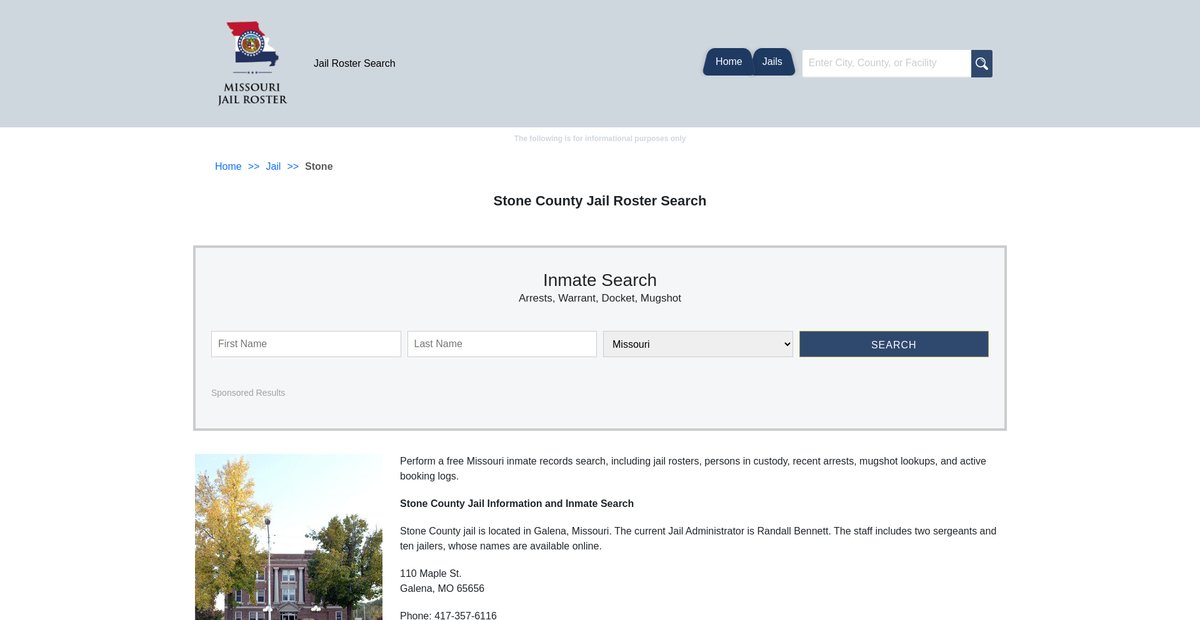This screenshot has width=1200, height=620.
Task: Open the Missouri state dropdown
Action: pos(698,344)
